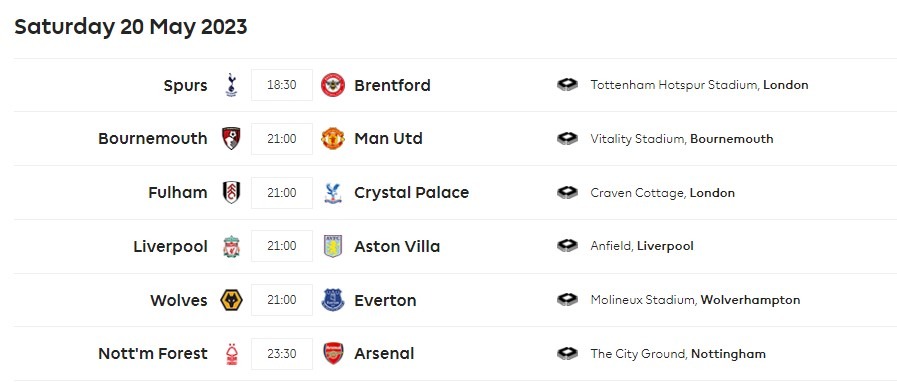Click the Saturday 20 May 2023 heading

pos(130,27)
